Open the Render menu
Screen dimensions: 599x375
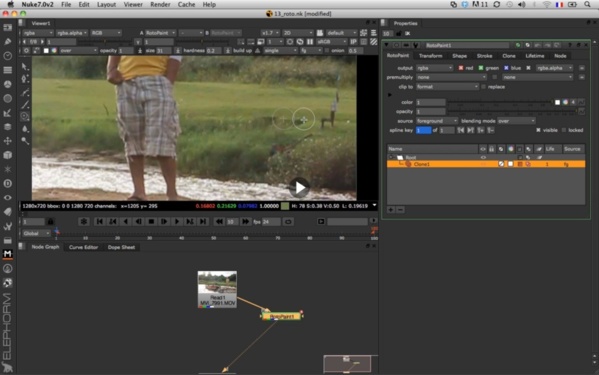click(160, 5)
